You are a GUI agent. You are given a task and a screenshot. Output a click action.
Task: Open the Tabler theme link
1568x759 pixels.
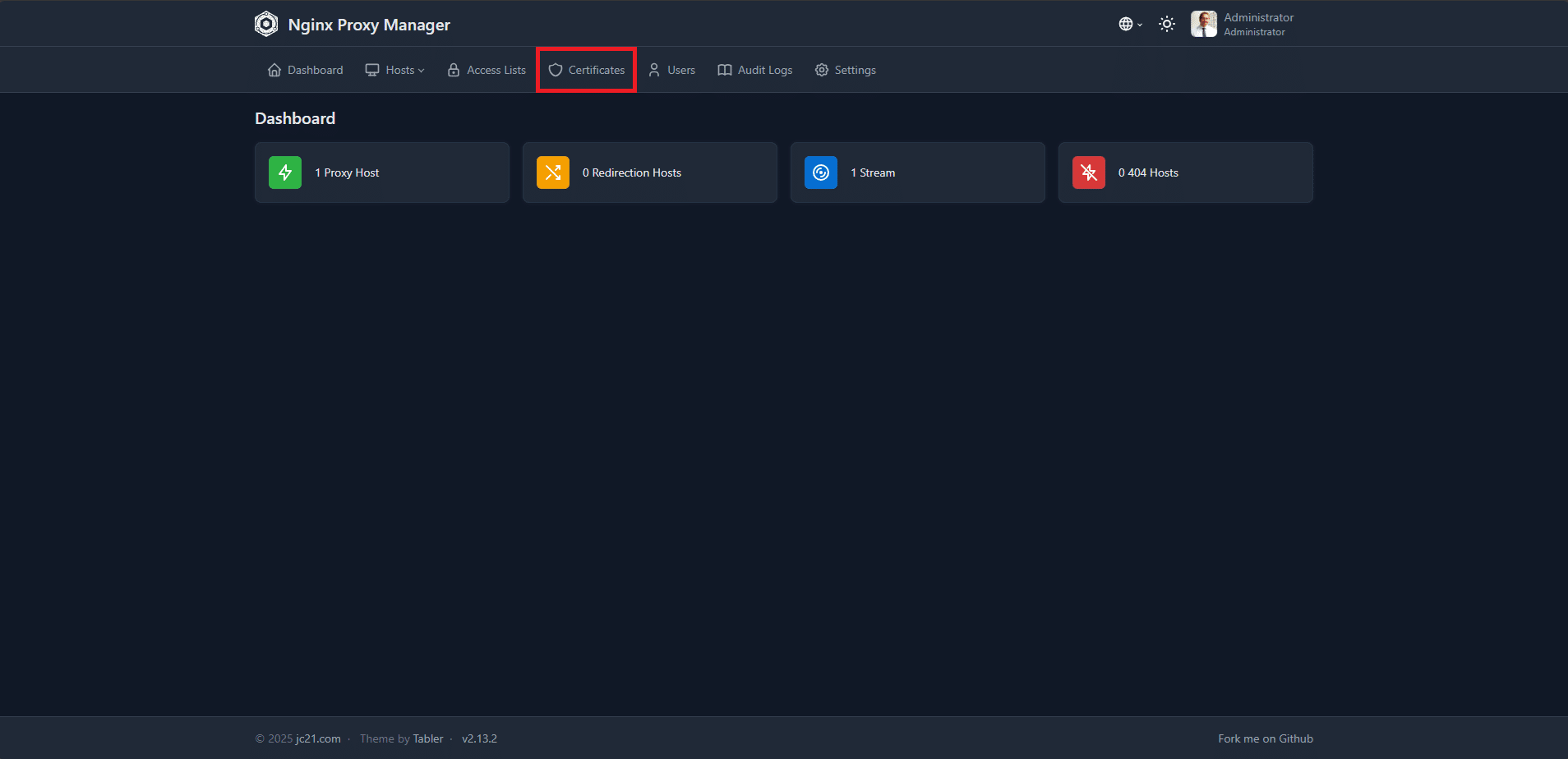tap(427, 738)
